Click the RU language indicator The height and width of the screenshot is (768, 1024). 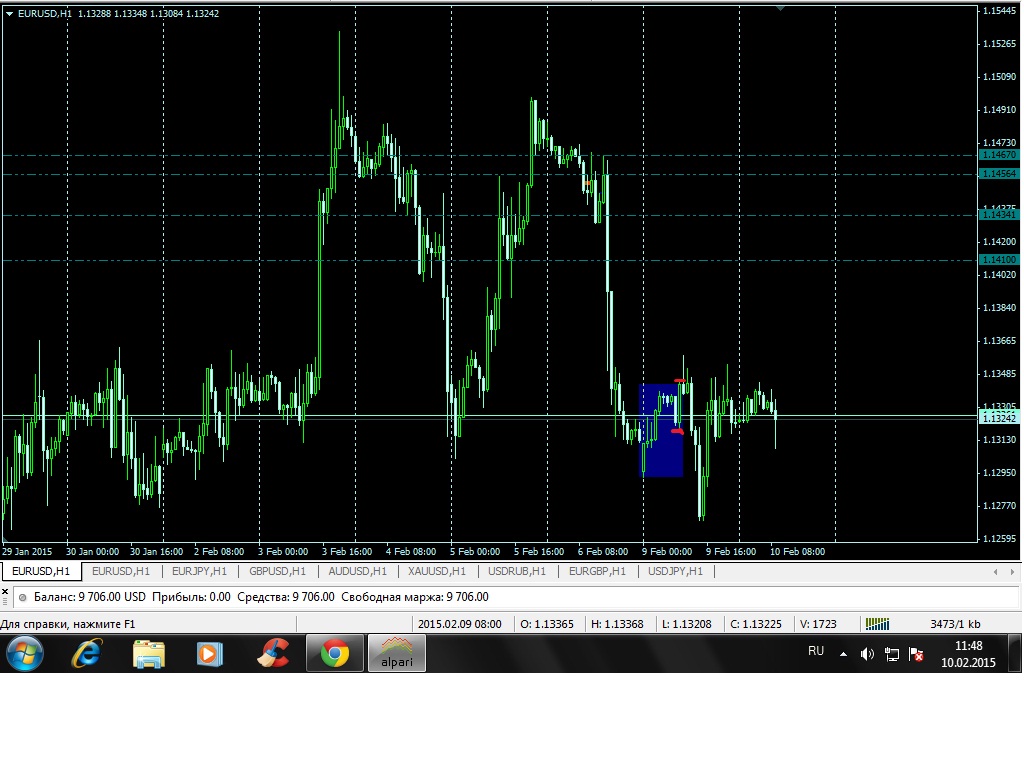click(816, 651)
